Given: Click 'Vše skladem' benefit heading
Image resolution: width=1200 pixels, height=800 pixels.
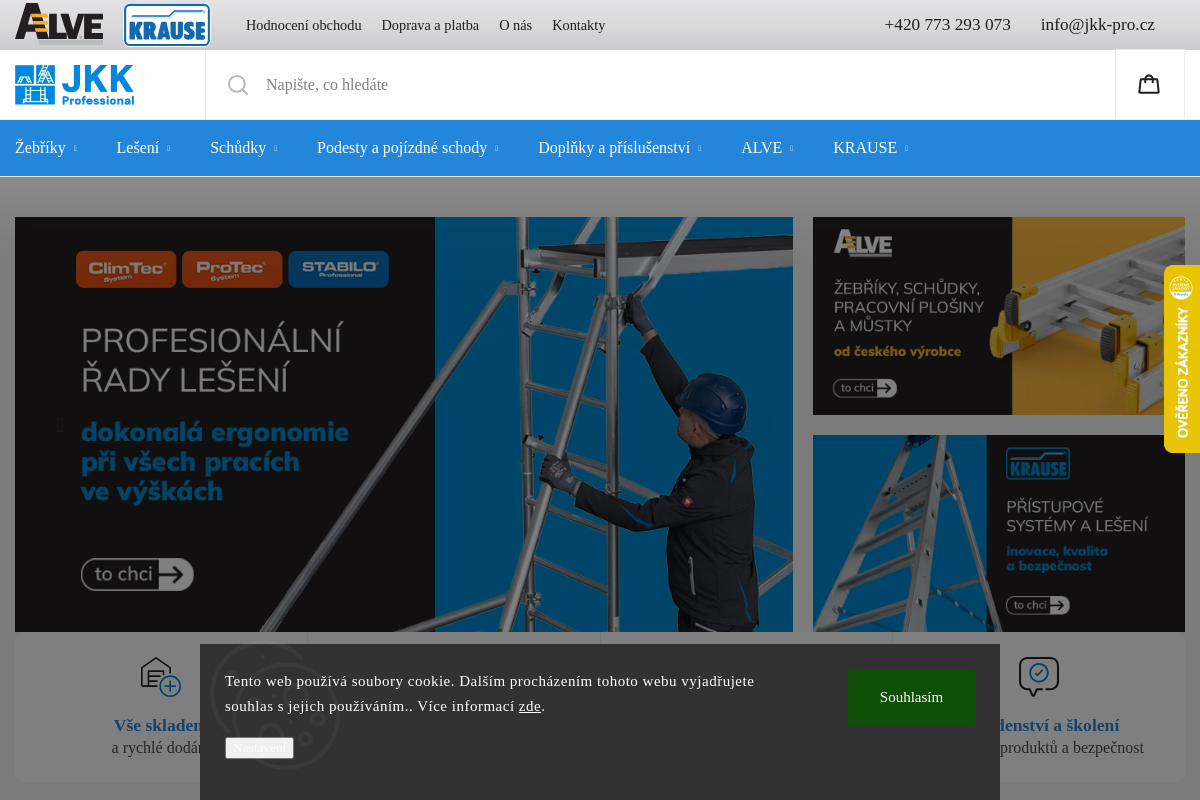Looking at the screenshot, I should (159, 726).
